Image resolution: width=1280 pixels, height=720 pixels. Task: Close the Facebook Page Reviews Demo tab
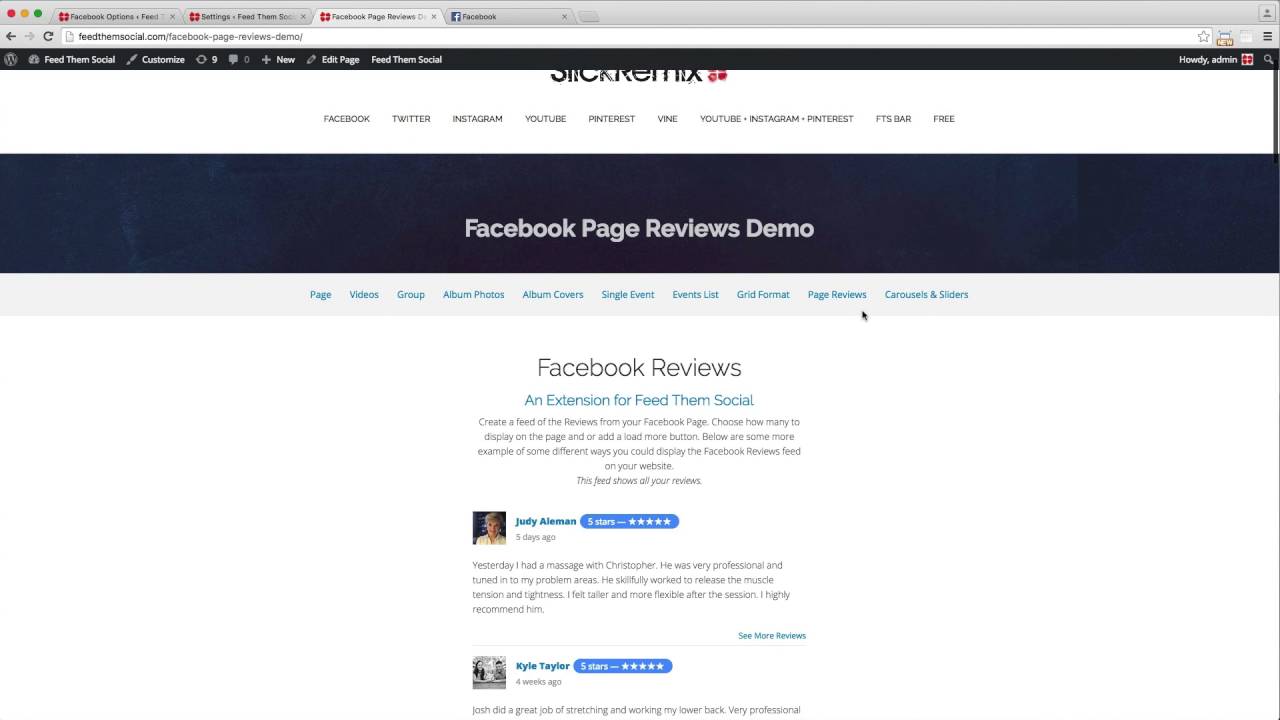pyautogui.click(x=434, y=16)
